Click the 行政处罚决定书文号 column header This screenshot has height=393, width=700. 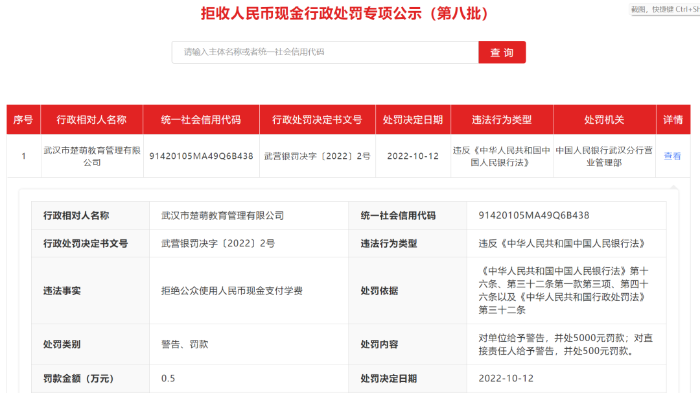pyautogui.click(x=317, y=119)
